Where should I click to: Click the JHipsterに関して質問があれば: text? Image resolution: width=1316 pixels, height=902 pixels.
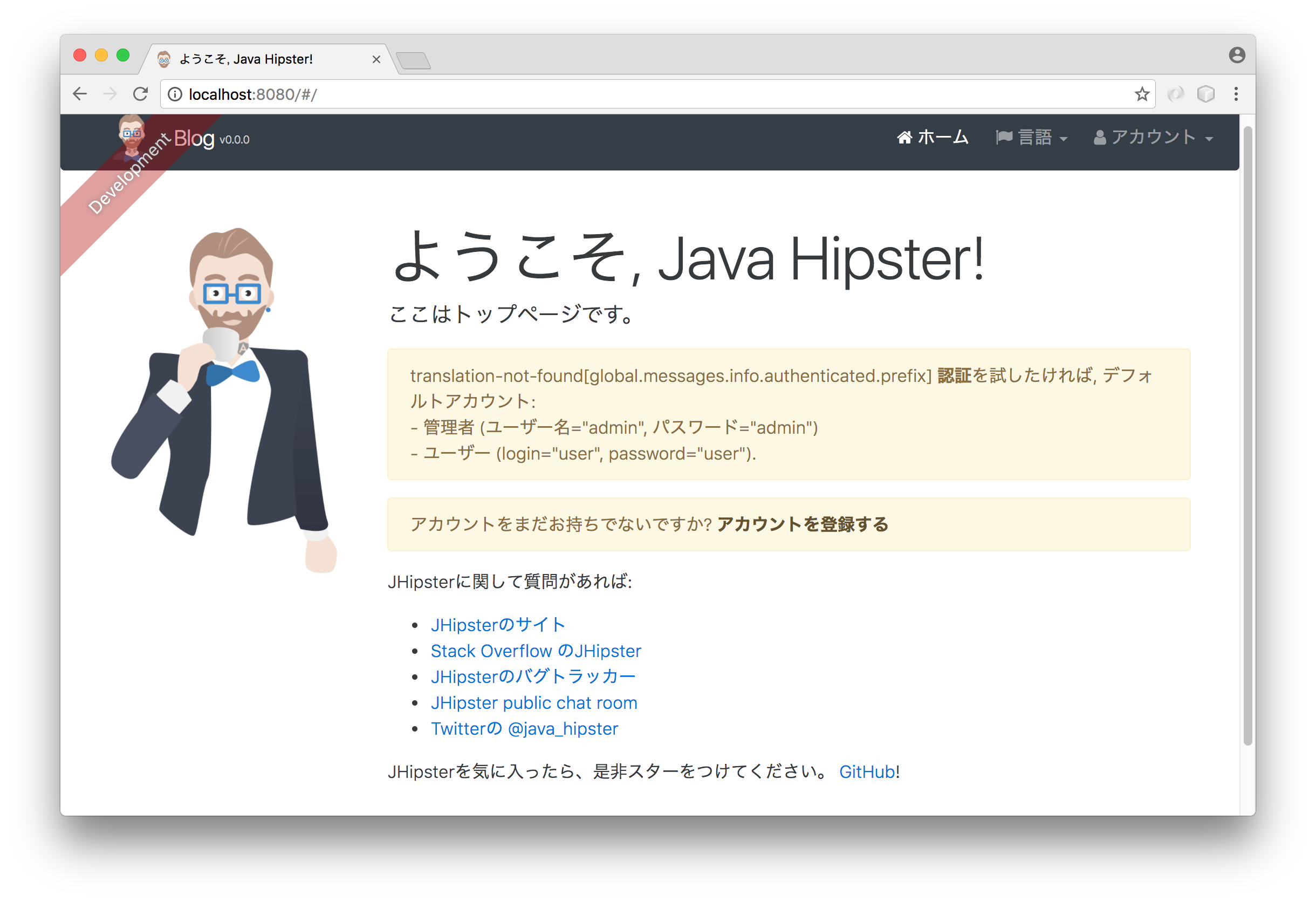tap(510, 582)
